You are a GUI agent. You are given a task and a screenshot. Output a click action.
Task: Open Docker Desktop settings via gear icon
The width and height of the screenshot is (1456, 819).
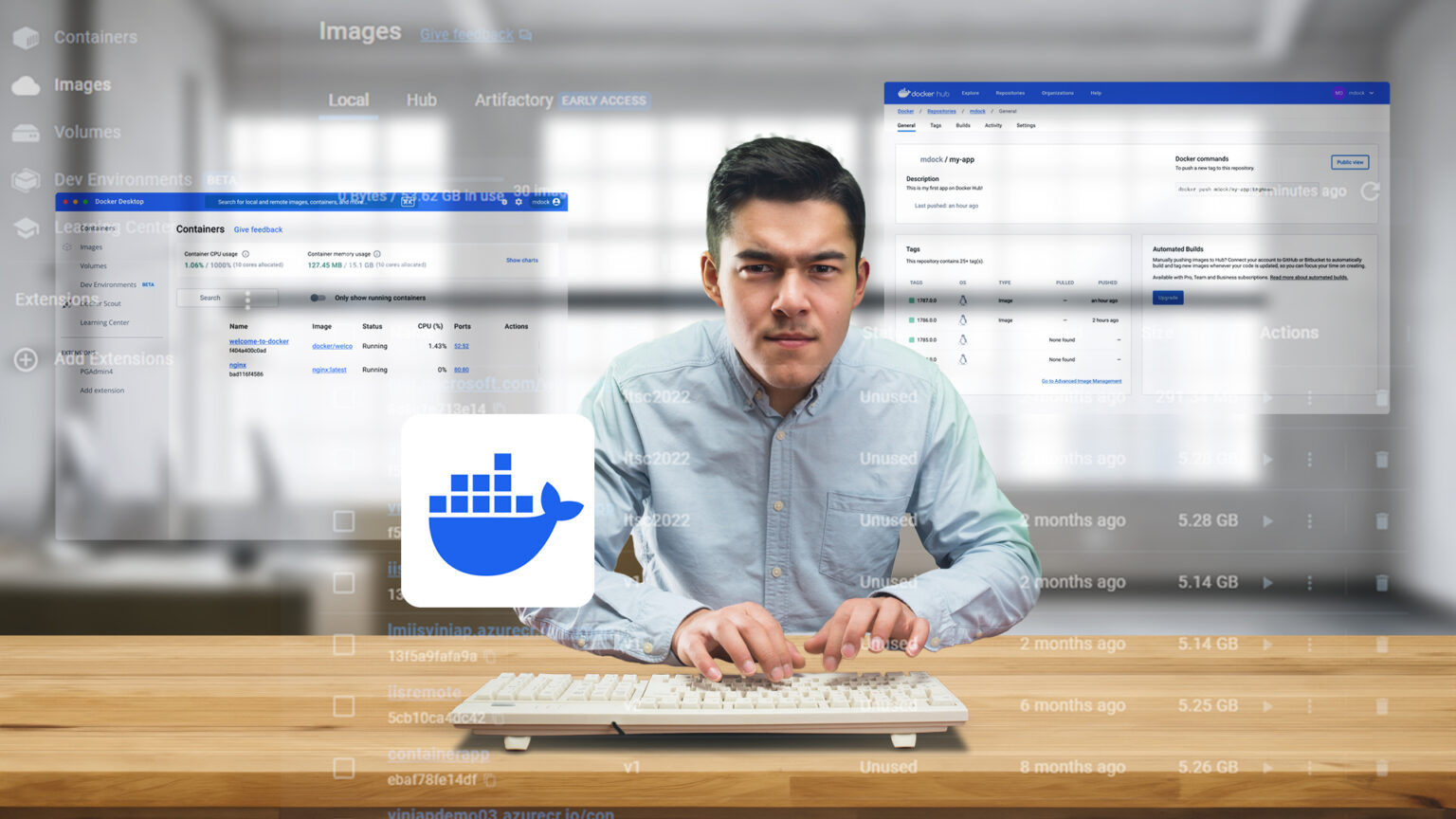519,202
